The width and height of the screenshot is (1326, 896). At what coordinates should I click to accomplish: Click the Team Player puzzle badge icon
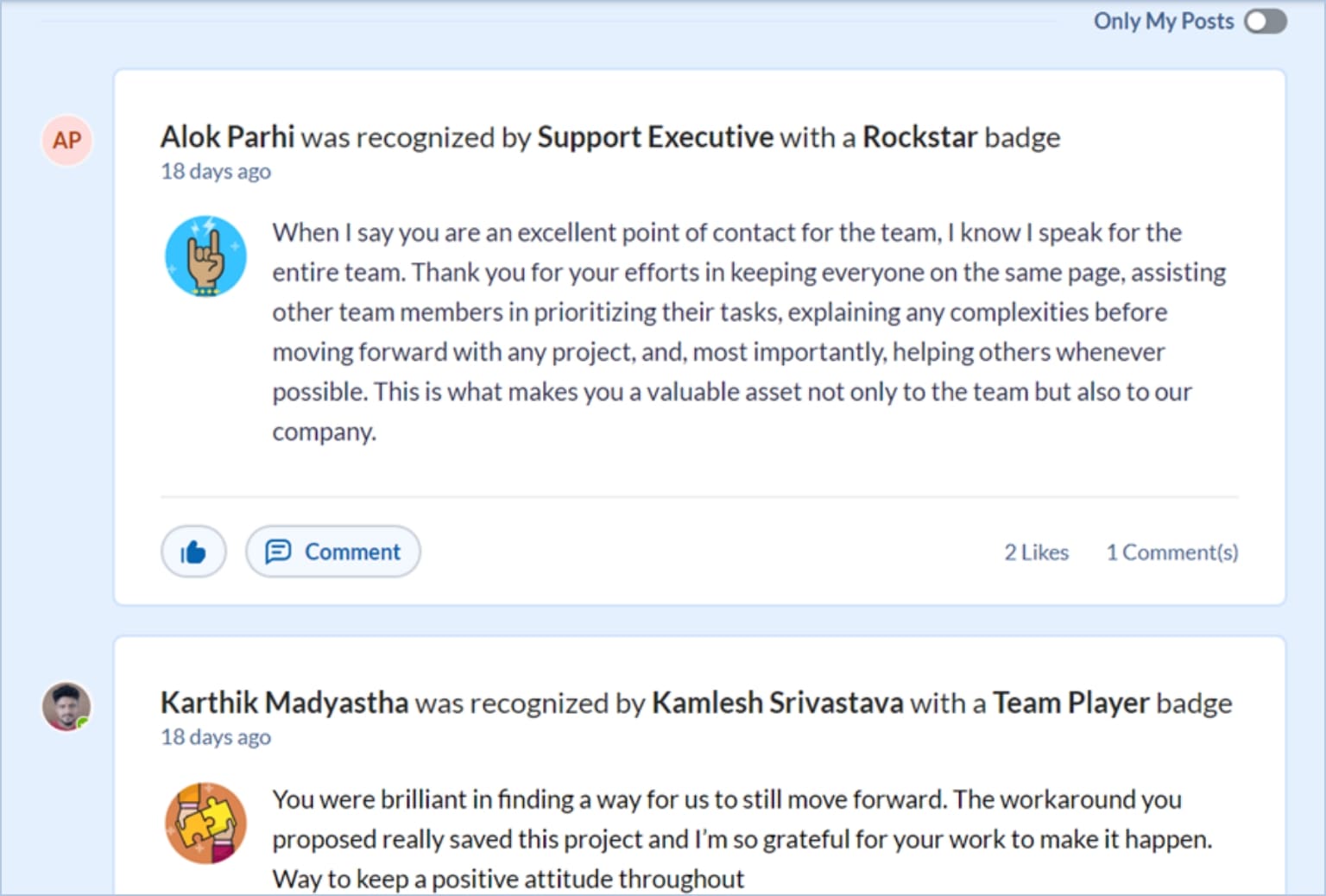[205, 823]
